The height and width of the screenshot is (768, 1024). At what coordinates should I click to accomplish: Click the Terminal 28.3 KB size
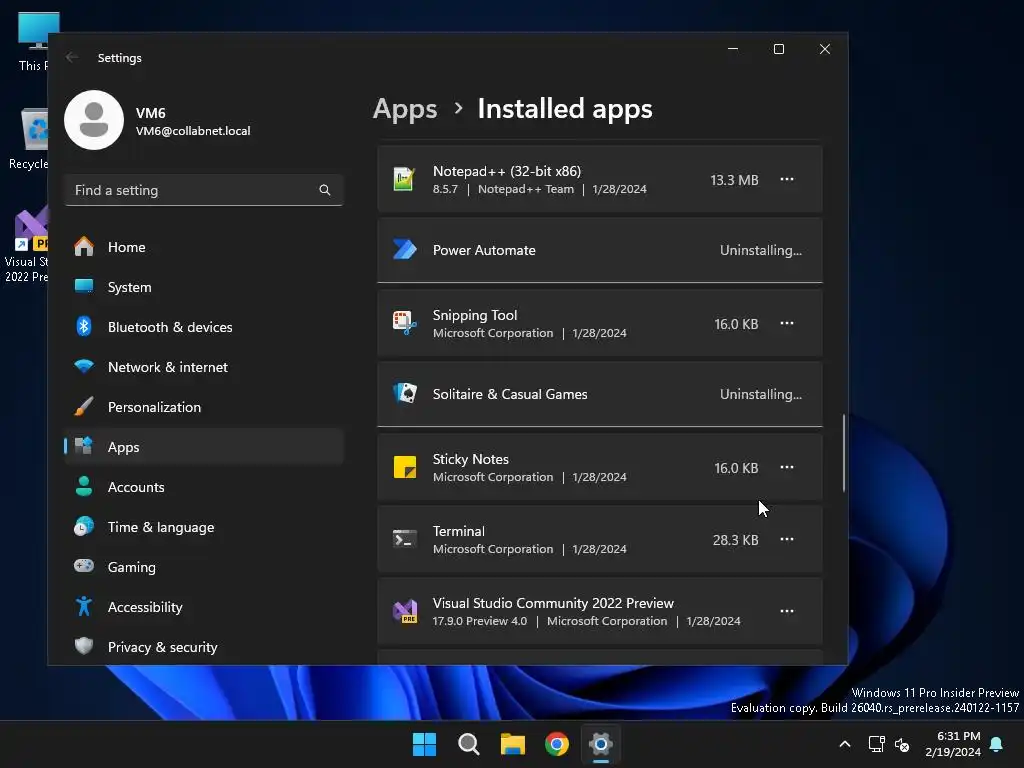[735, 540]
